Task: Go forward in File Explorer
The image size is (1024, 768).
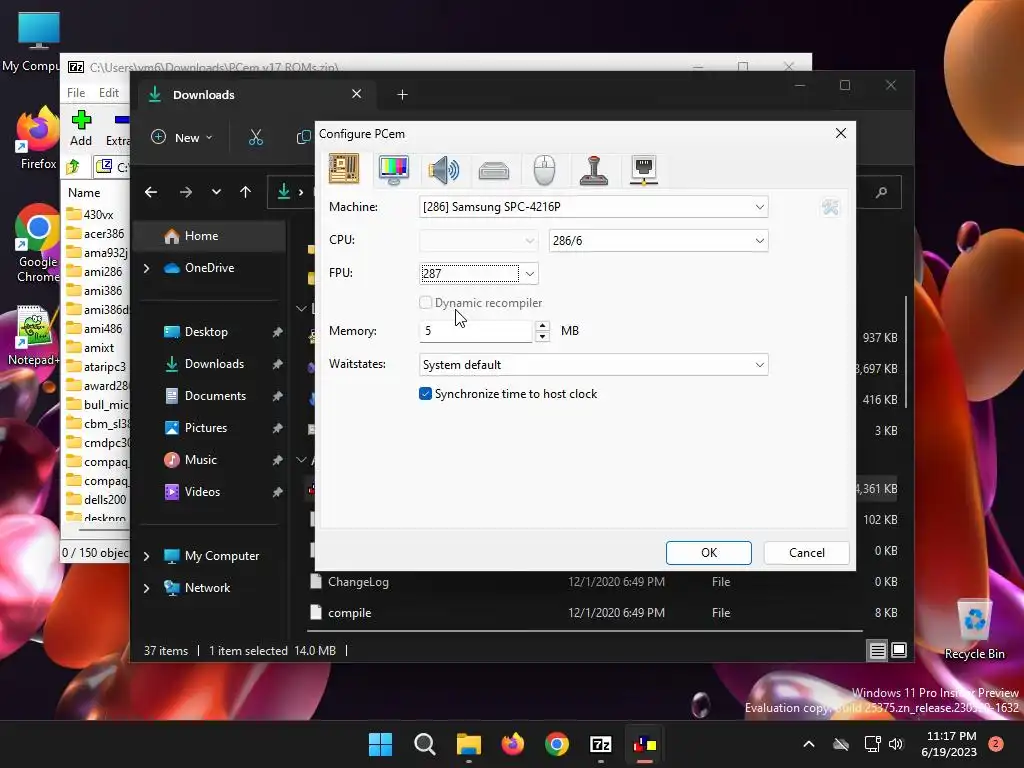Action: pyautogui.click(x=185, y=192)
